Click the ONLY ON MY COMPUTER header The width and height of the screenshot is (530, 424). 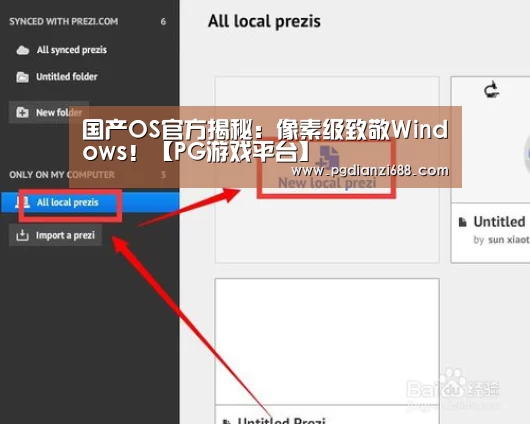click(62, 175)
